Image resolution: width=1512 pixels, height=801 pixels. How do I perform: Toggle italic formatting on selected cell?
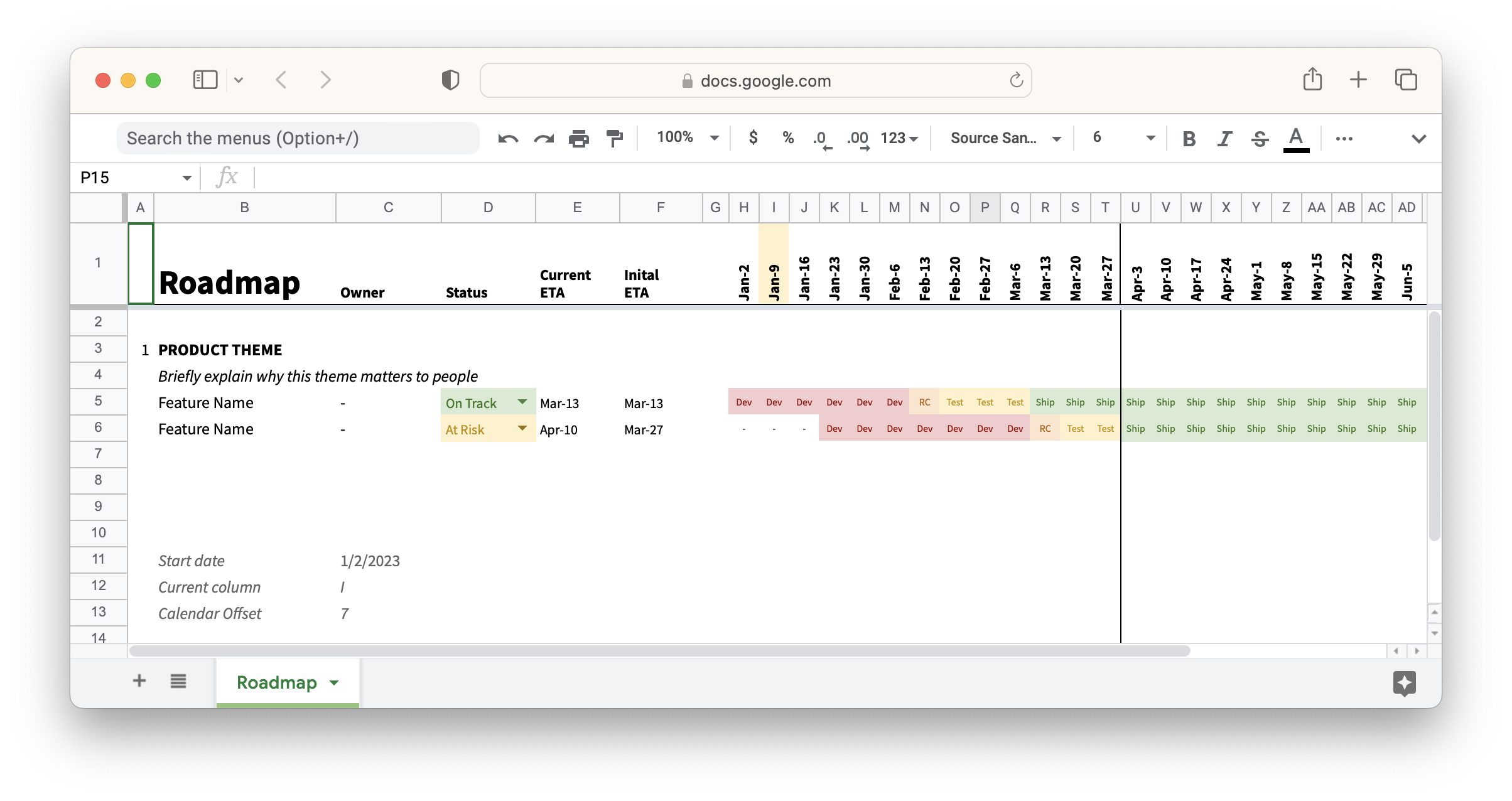click(x=1225, y=138)
